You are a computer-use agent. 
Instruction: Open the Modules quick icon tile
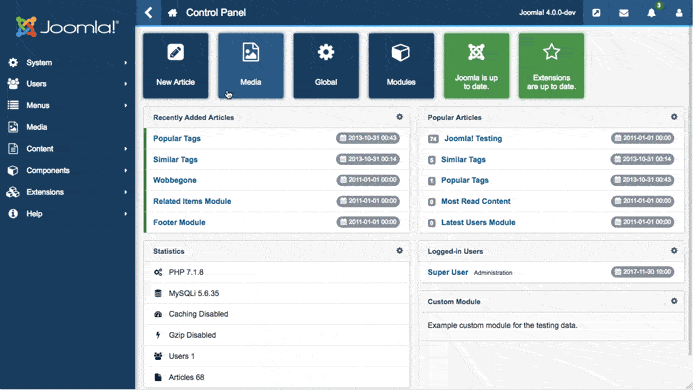pos(401,65)
